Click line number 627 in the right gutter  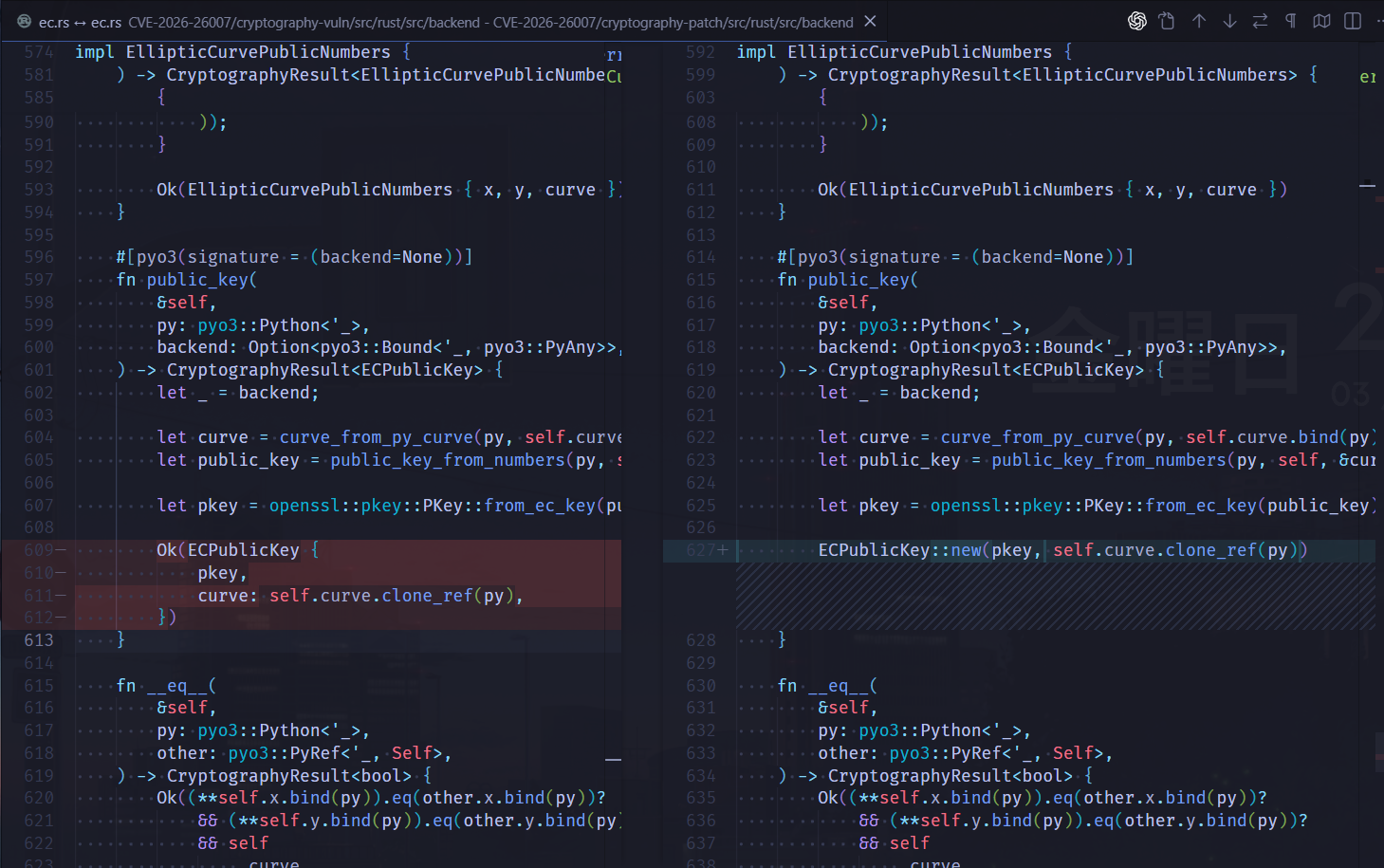pos(700,549)
